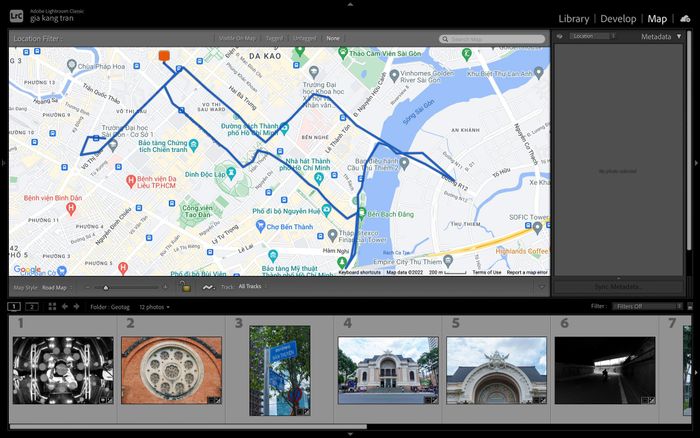Click the Phố đi bộ Nguyễn Huệ camera marker

coord(327,210)
